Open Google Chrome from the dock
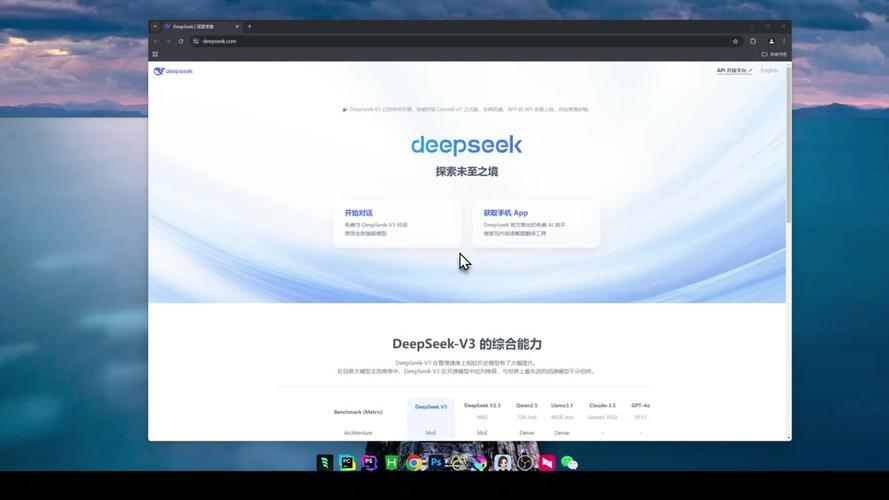Viewport: 889px width, 500px height. pyautogui.click(x=414, y=463)
